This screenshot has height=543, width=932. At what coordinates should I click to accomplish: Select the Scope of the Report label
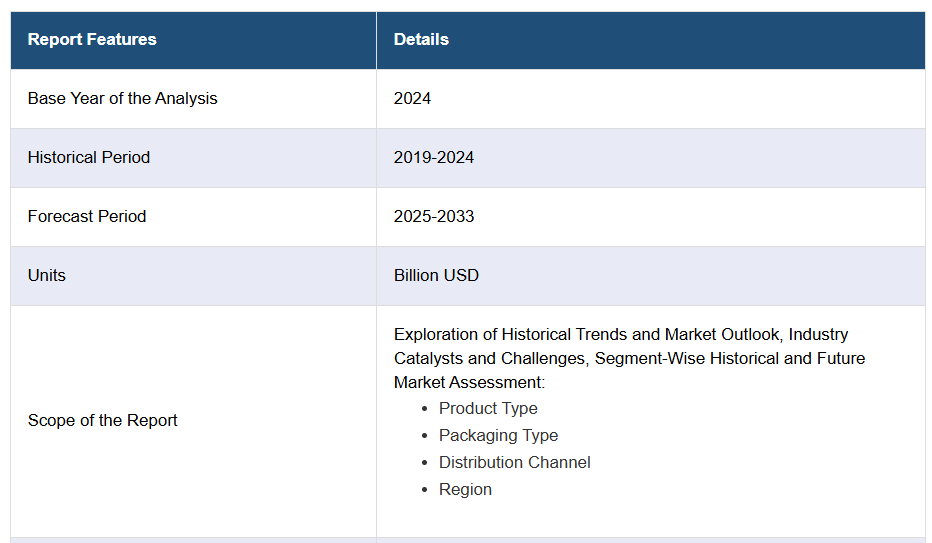point(102,421)
